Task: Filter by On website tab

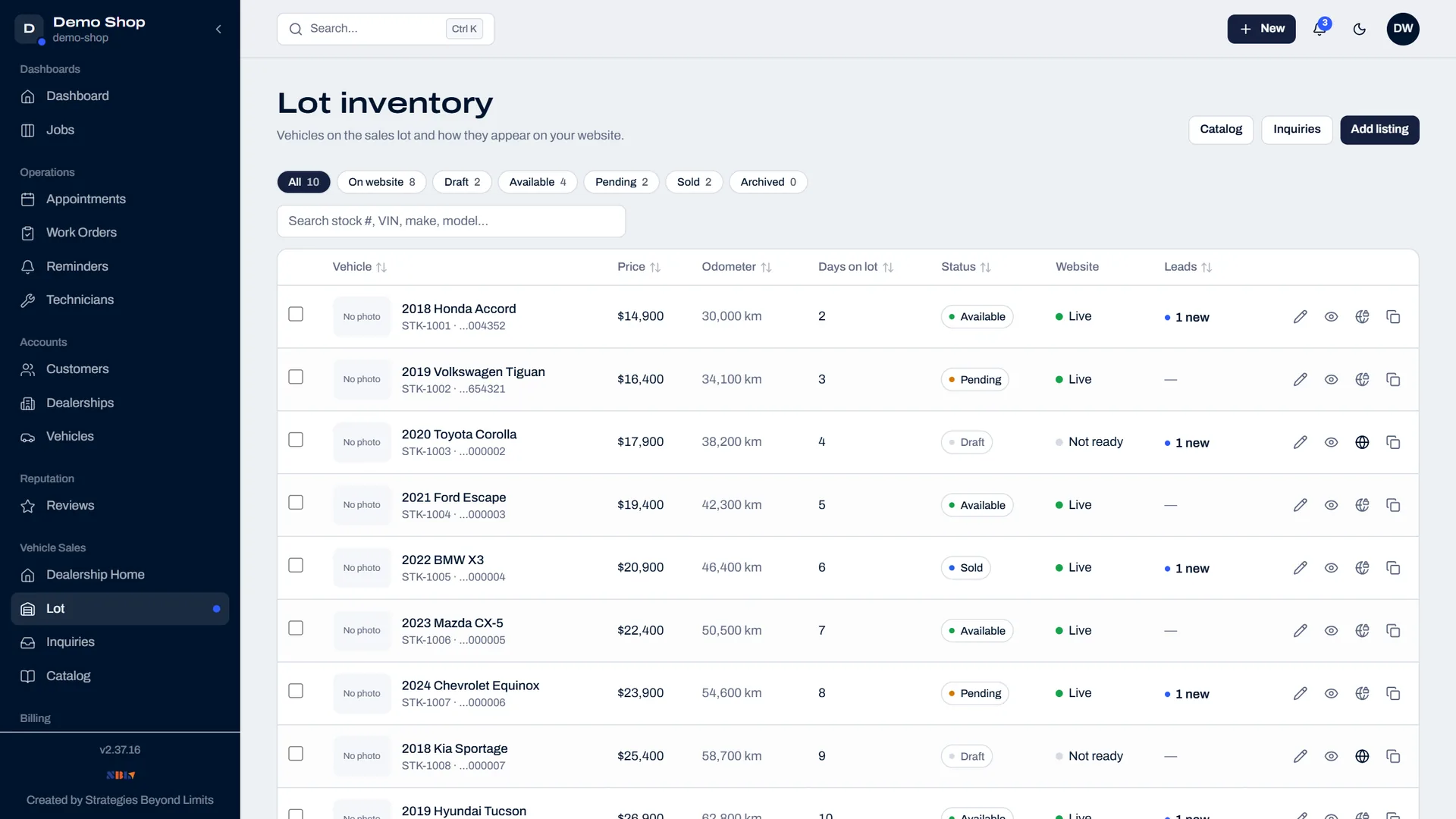Action: 381,182
